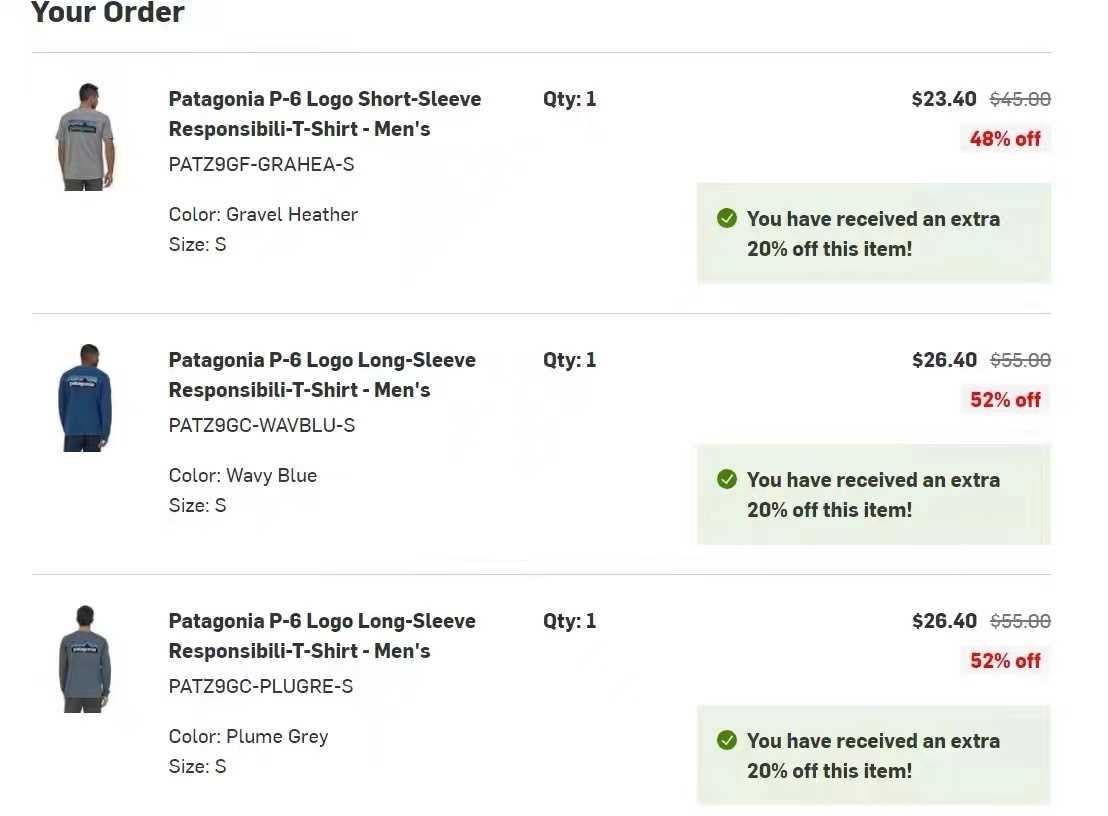Image resolution: width=1108 pixels, height=816 pixels.
Task: Open the Plume Grey Long-Sleeve Responsibili-T-Shirt title link
Action: (321, 636)
